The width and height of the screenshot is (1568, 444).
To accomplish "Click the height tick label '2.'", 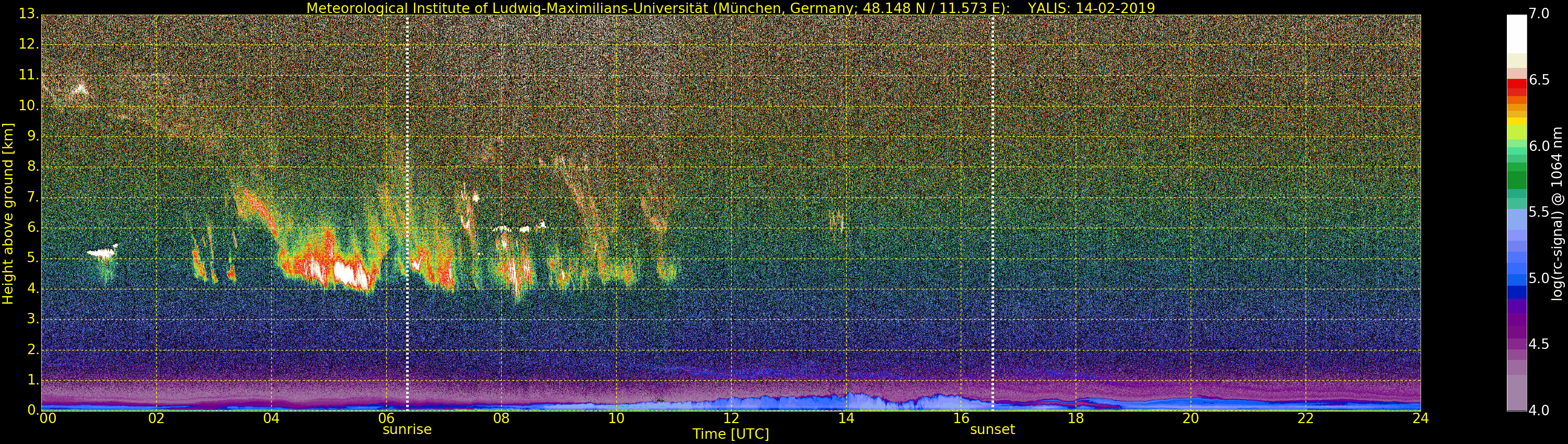I will coord(33,350).
